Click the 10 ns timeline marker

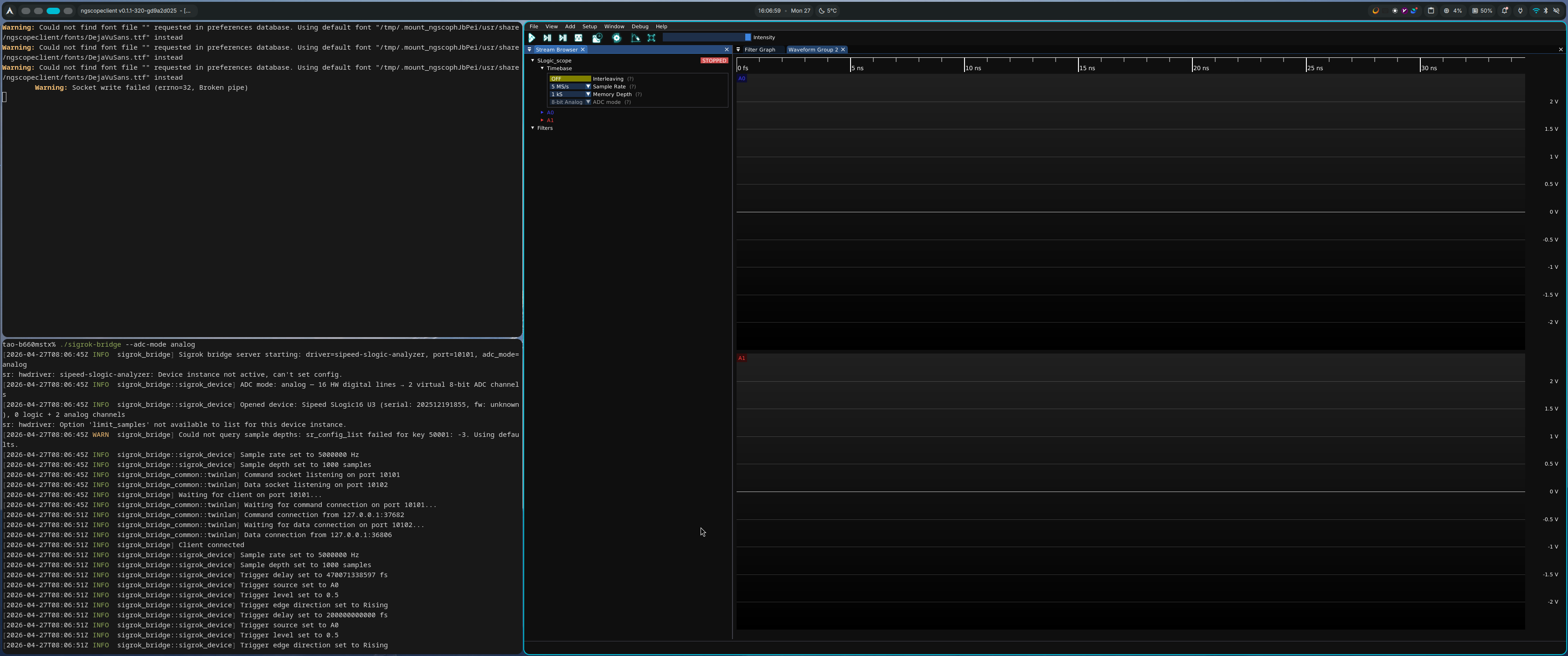point(973,67)
